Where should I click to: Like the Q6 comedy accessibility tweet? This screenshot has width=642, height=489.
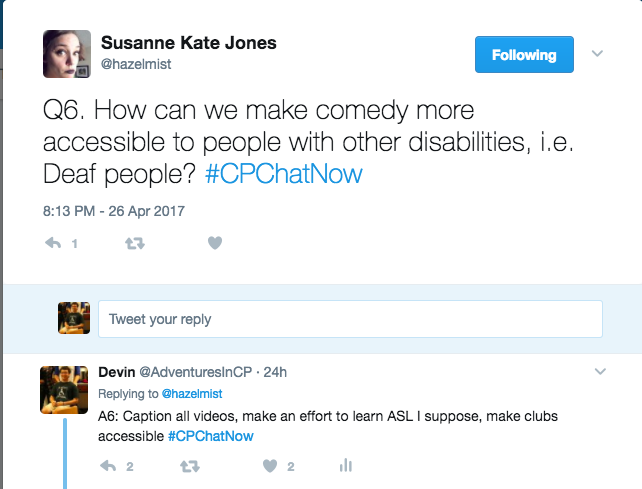coord(214,243)
